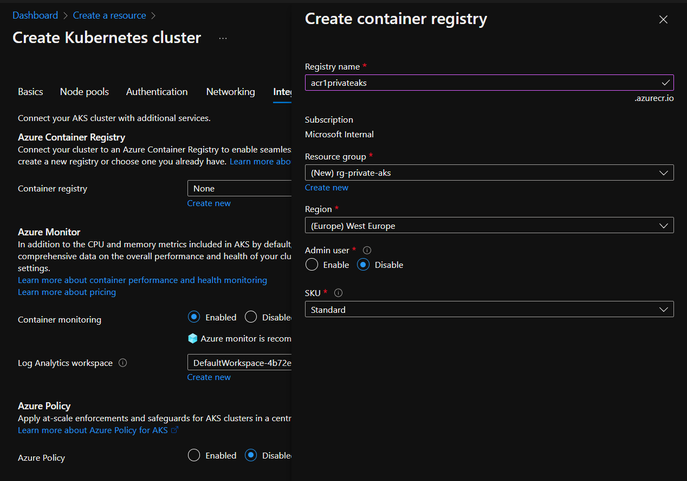The width and height of the screenshot is (687, 481).
Task: Click the Azure monitor cube icon
Action: (192, 338)
